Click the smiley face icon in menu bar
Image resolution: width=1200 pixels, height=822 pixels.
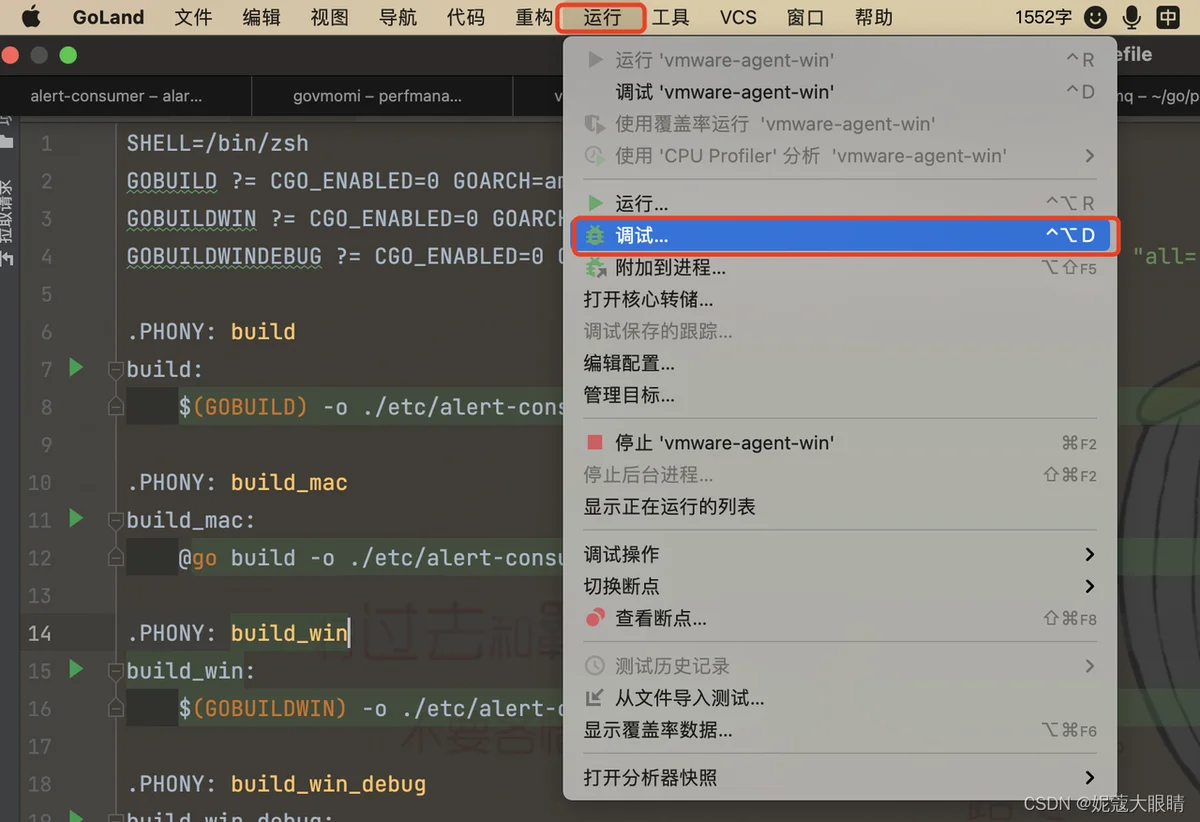(x=1096, y=17)
